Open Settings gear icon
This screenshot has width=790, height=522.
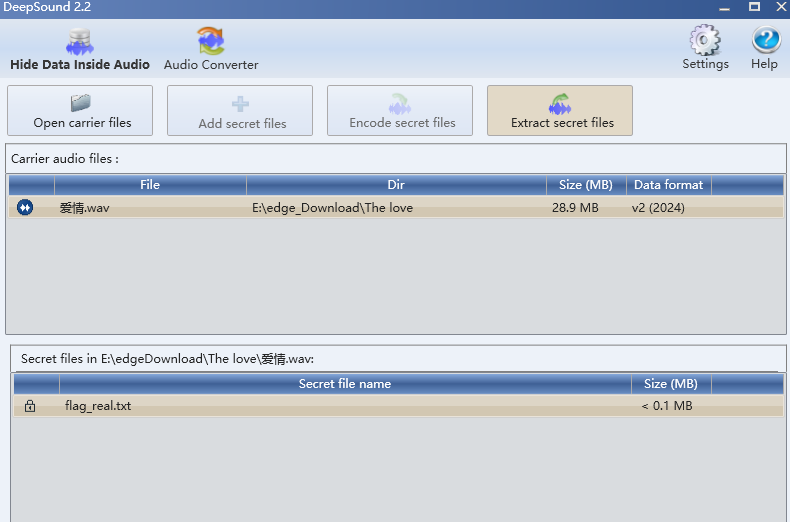(x=705, y=41)
